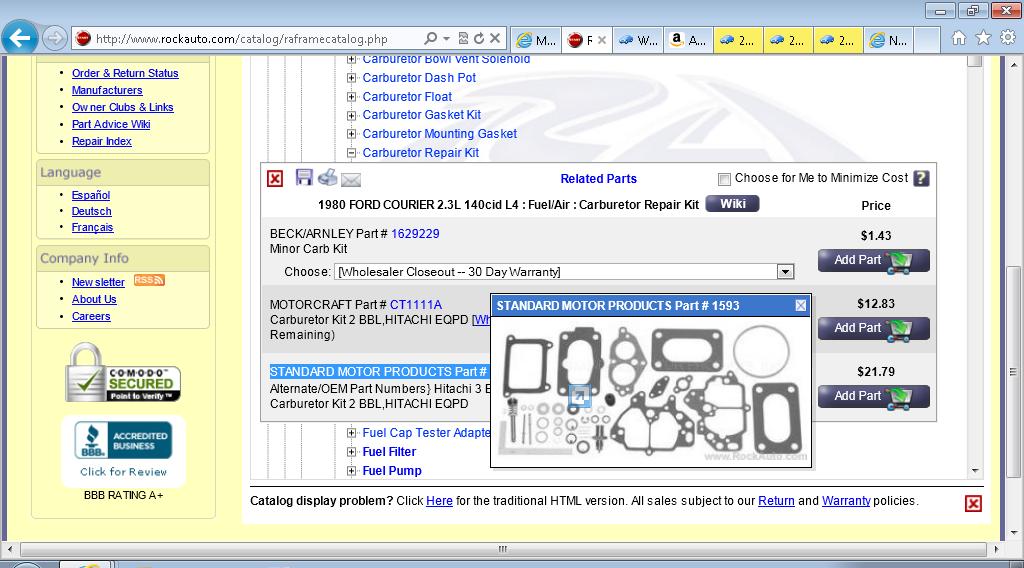The height and width of the screenshot is (568, 1024).
Task: Go back with the browser back arrow
Action: tap(20, 39)
